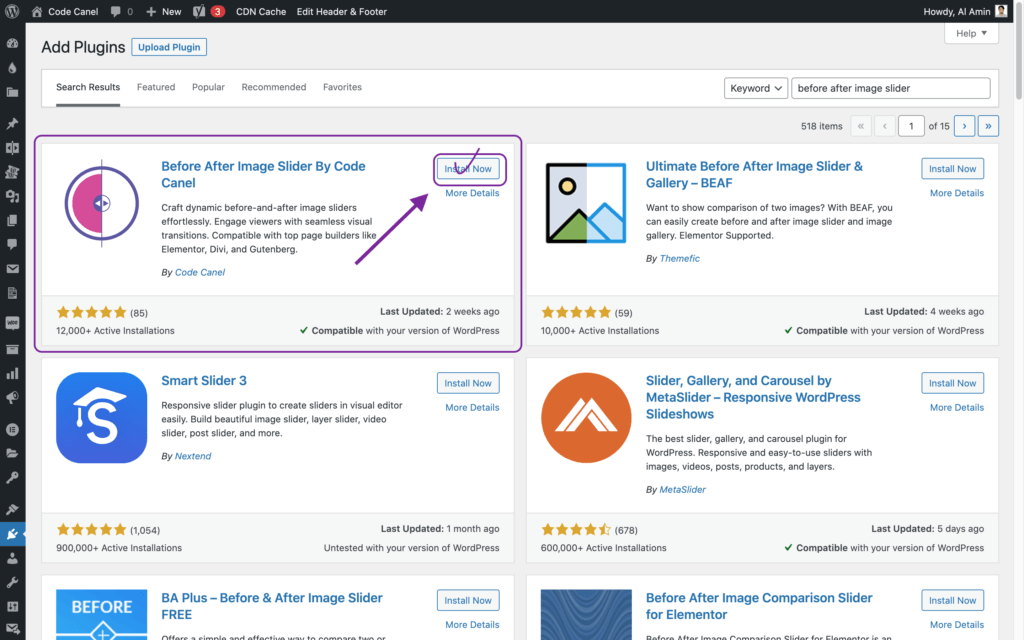Click the current page number field
The image size is (1024, 640).
point(911,126)
